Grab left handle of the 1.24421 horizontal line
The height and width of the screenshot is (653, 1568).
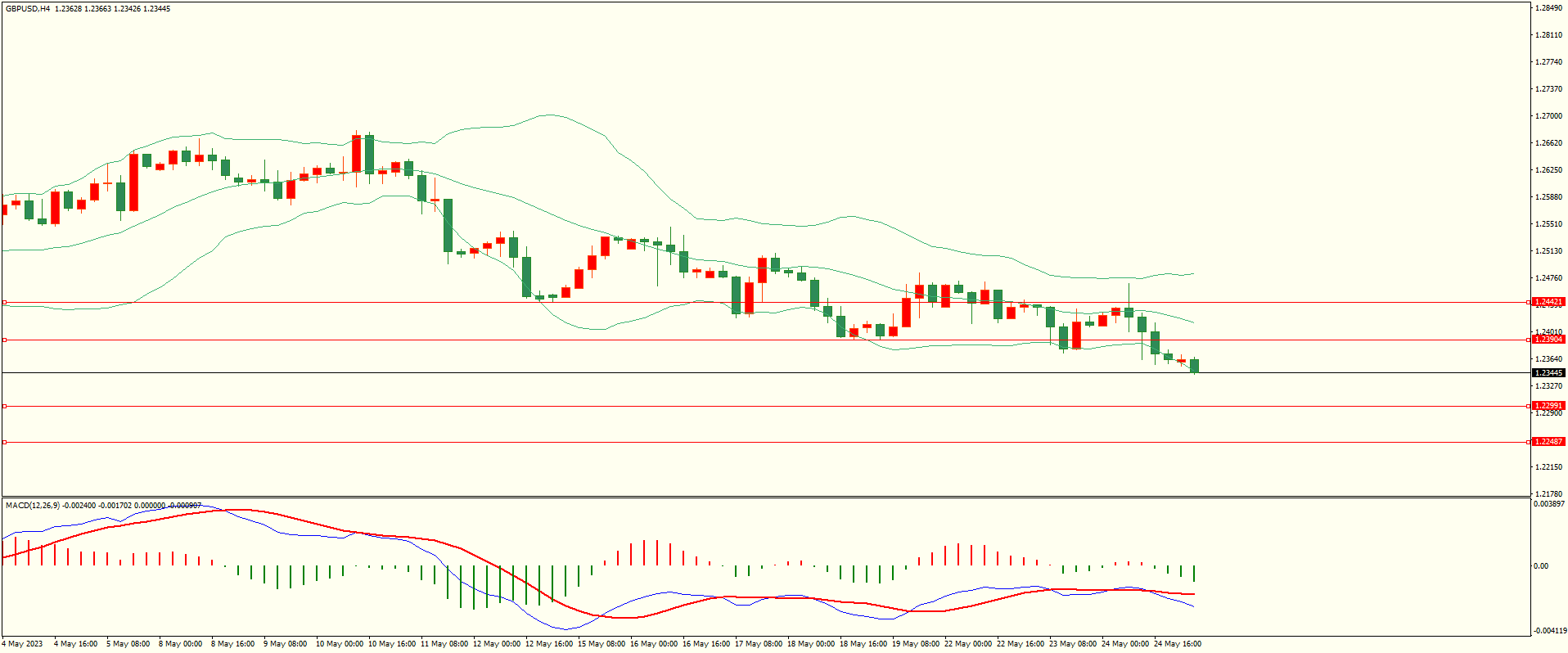(4, 303)
